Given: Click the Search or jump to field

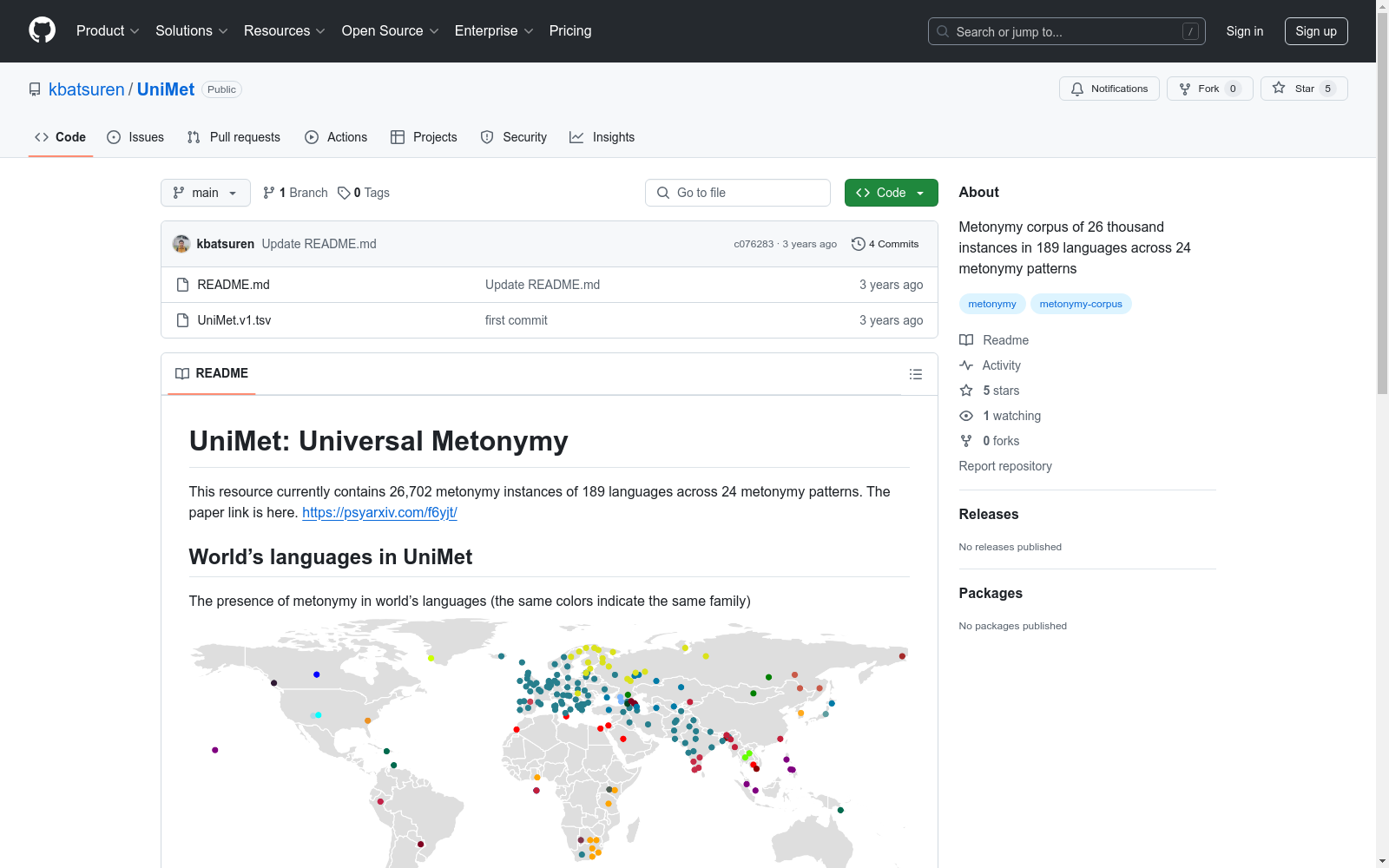Looking at the screenshot, I should (x=1067, y=31).
